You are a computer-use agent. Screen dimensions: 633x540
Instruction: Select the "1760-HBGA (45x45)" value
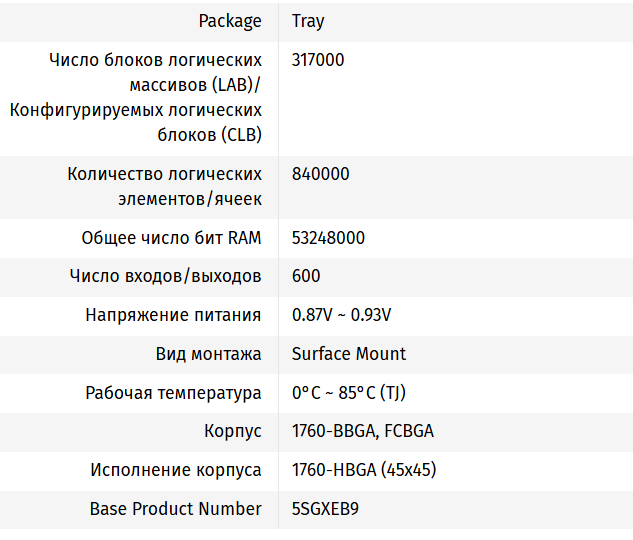pyautogui.click(x=364, y=470)
